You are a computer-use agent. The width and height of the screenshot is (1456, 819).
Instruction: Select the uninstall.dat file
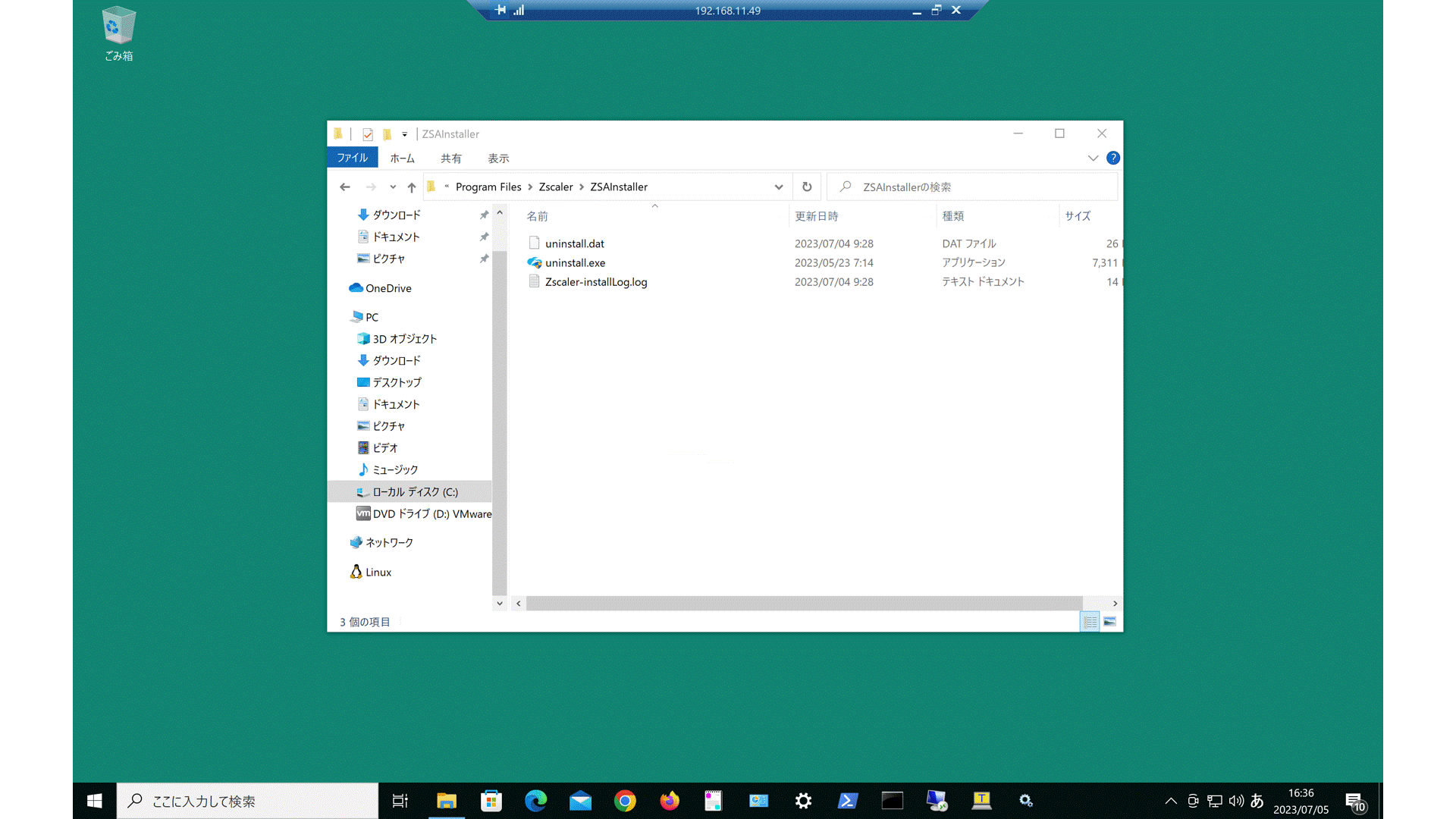pos(574,243)
